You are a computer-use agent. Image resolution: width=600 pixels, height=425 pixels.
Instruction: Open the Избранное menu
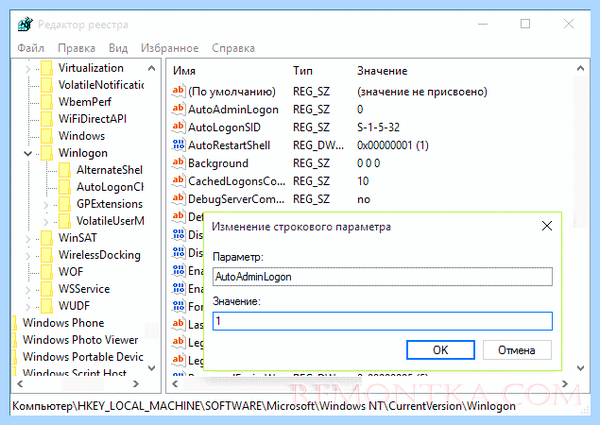(x=170, y=48)
